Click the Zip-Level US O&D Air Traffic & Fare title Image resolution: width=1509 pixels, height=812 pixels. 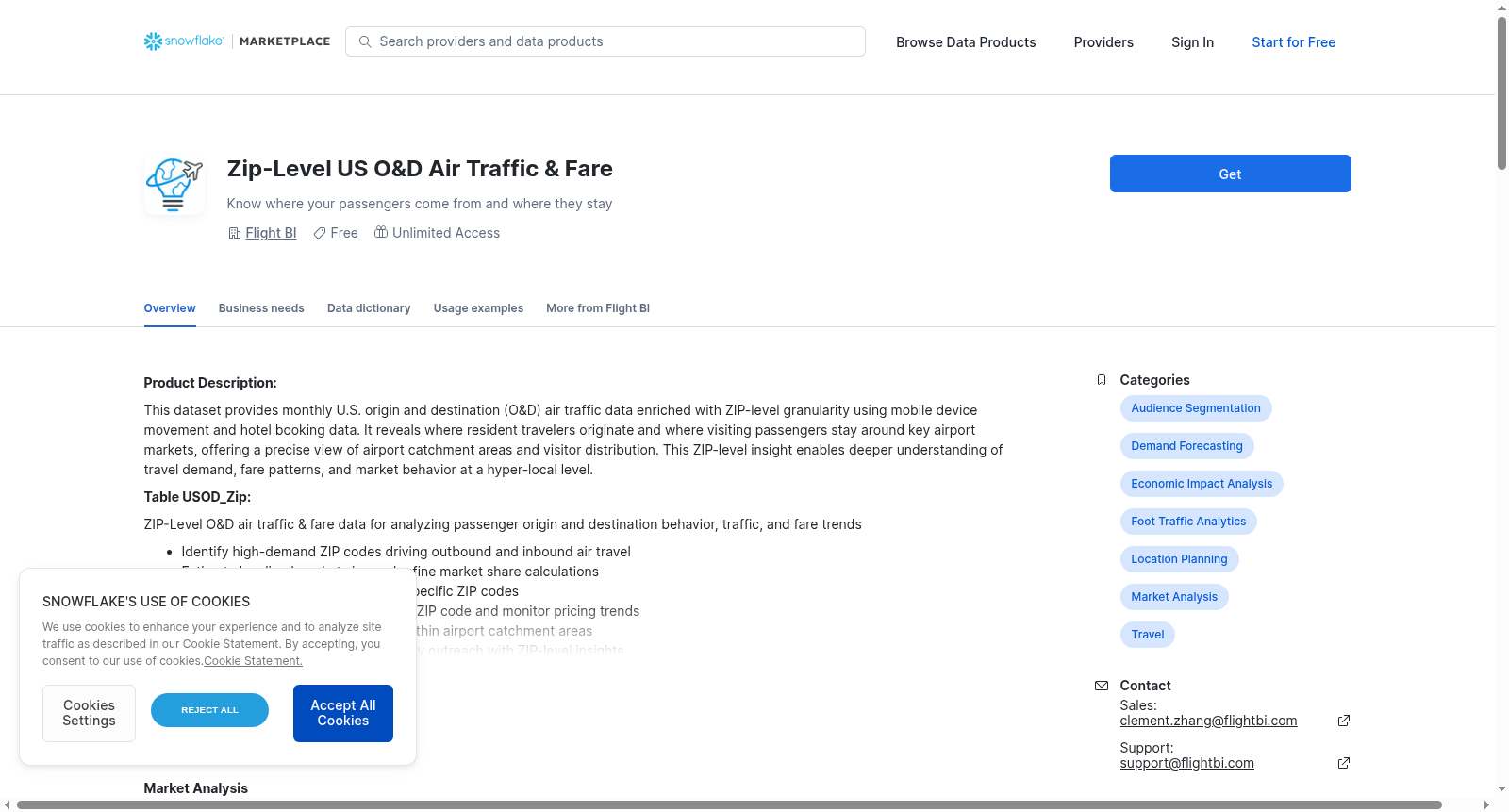pyautogui.click(x=420, y=169)
